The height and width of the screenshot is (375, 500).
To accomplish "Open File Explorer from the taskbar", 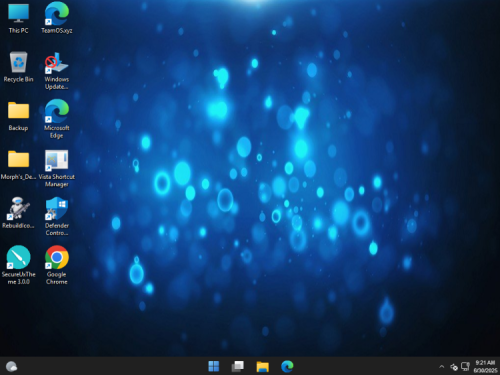I will [x=263, y=366].
